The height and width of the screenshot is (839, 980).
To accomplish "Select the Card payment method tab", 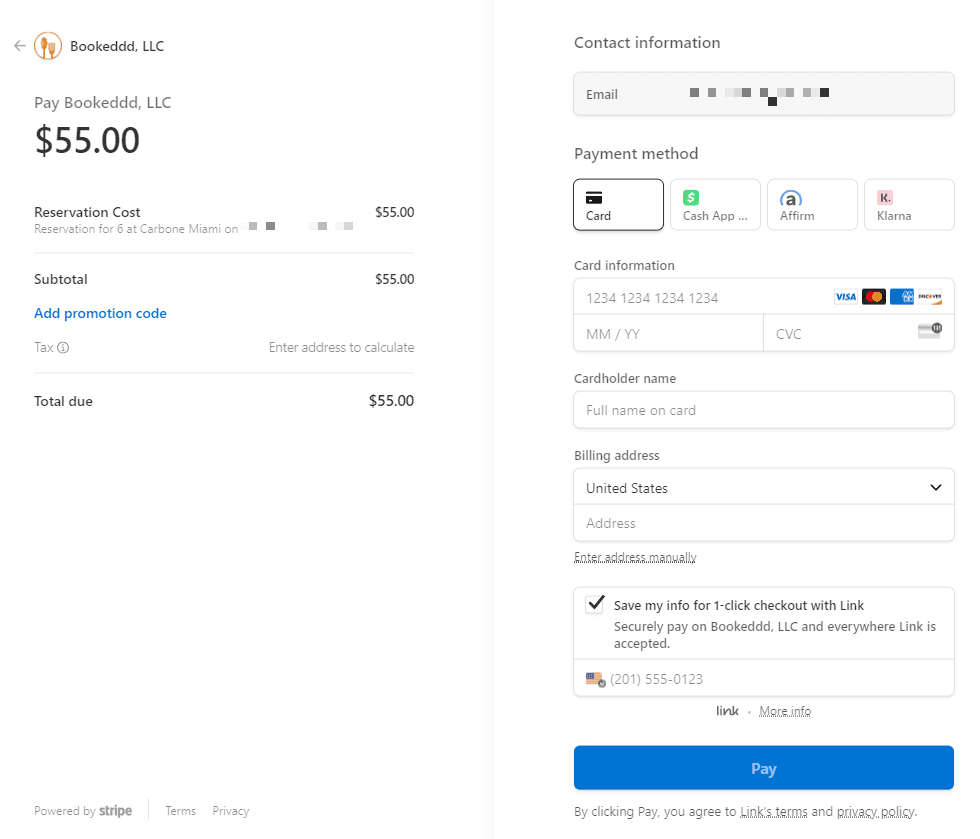I will 618,204.
